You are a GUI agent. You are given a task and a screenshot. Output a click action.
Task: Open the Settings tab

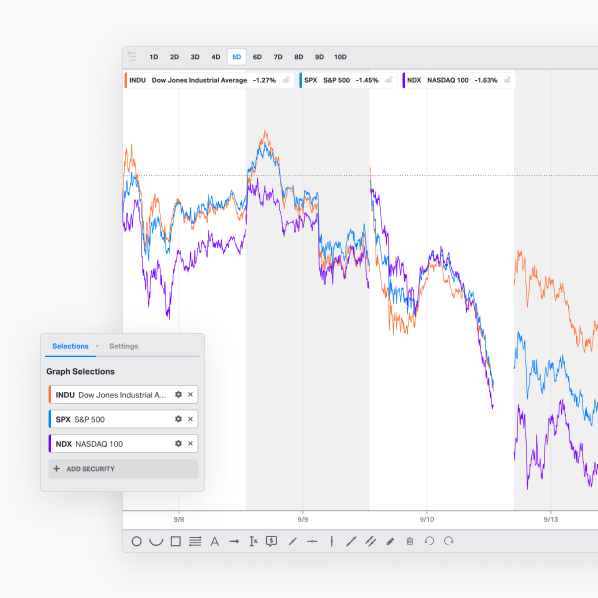(x=124, y=346)
